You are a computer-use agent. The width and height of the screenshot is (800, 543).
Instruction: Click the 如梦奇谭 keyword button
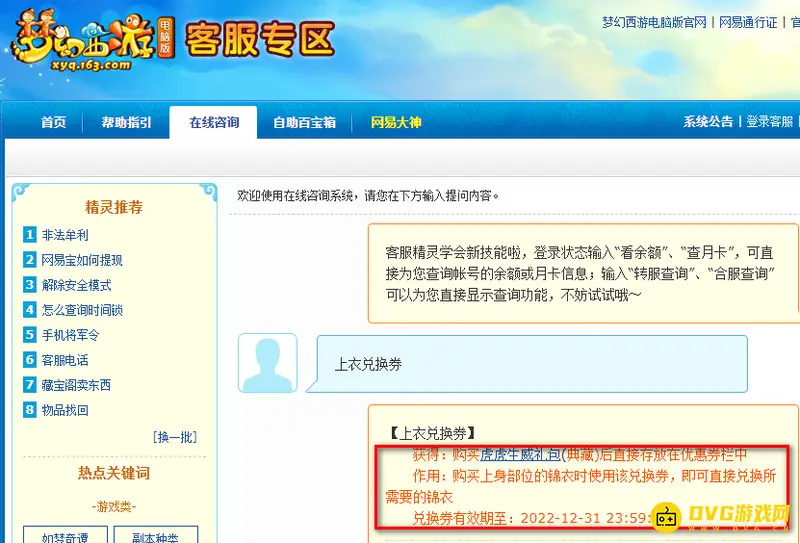(65, 535)
